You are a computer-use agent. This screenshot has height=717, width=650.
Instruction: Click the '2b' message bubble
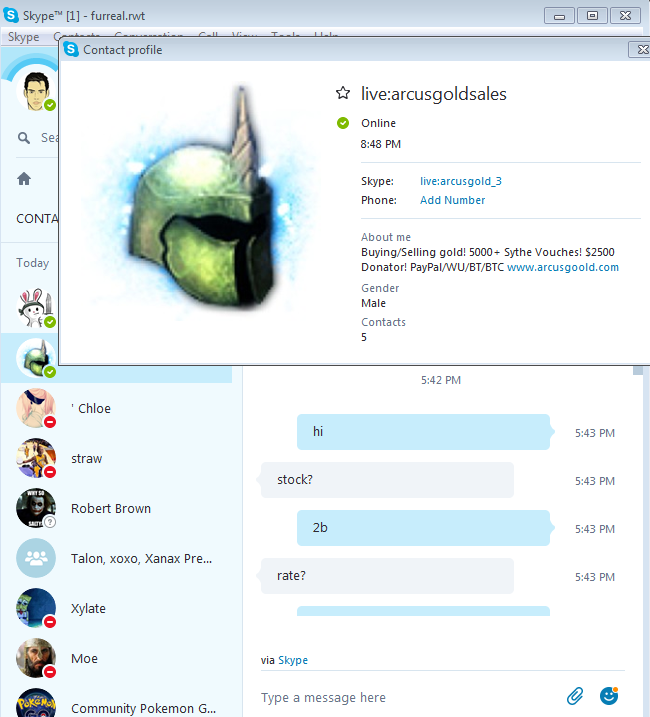[x=424, y=528]
